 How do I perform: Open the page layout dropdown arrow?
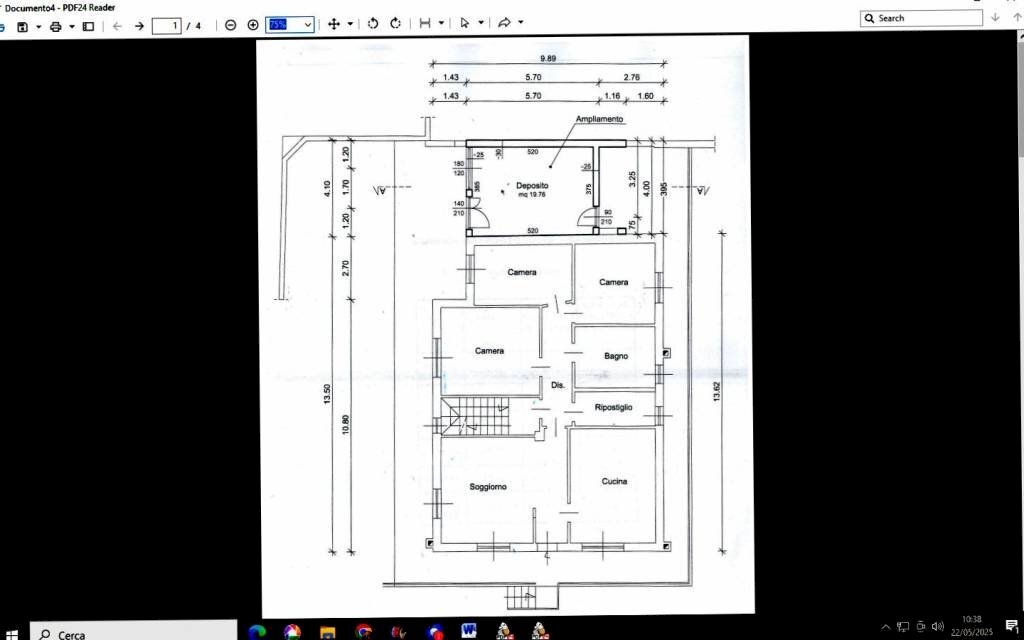coord(441,24)
